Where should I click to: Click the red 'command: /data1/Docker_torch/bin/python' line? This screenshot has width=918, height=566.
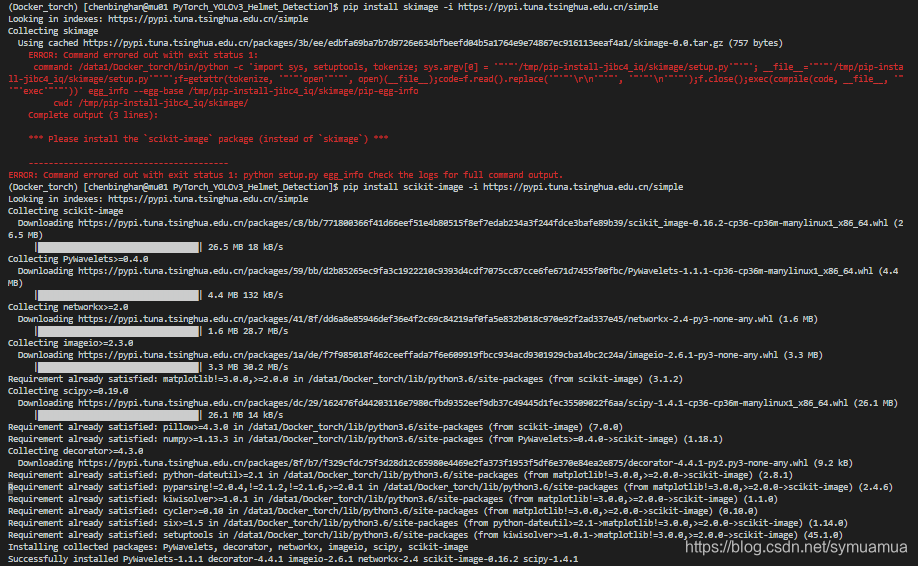(455, 79)
